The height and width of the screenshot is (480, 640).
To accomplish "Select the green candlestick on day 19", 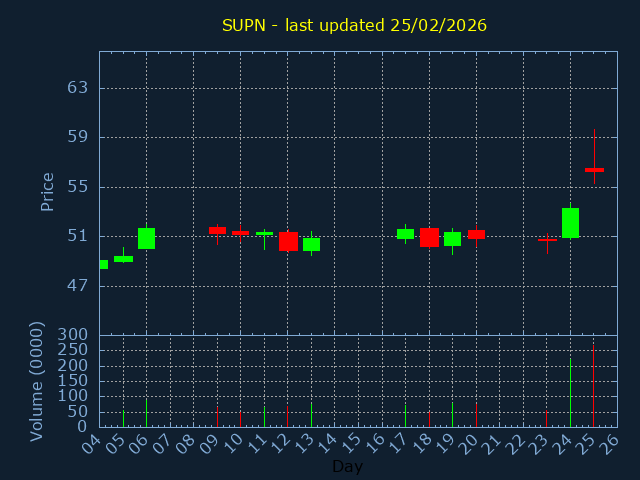I will point(452,239).
